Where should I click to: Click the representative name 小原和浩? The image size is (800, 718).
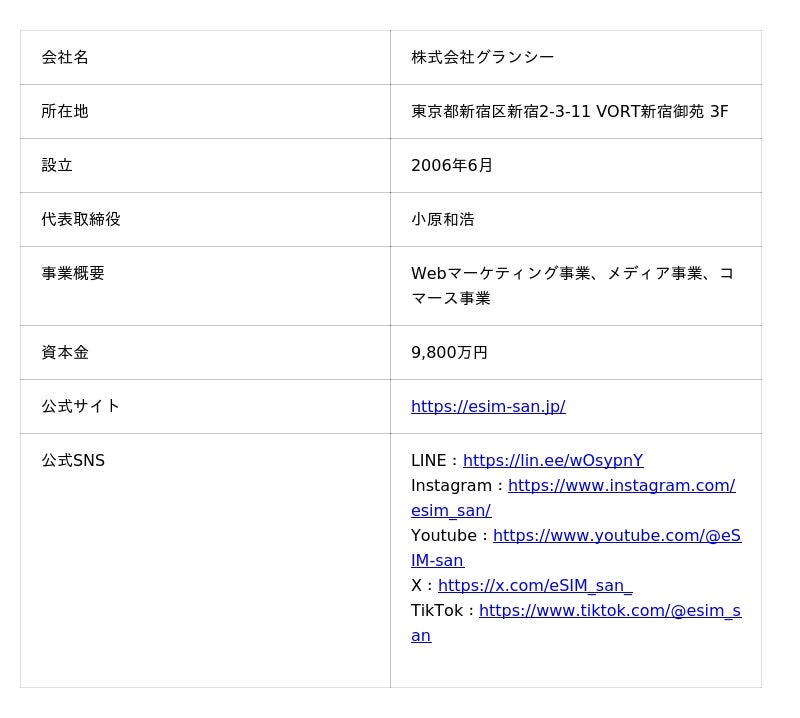coord(443,219)
